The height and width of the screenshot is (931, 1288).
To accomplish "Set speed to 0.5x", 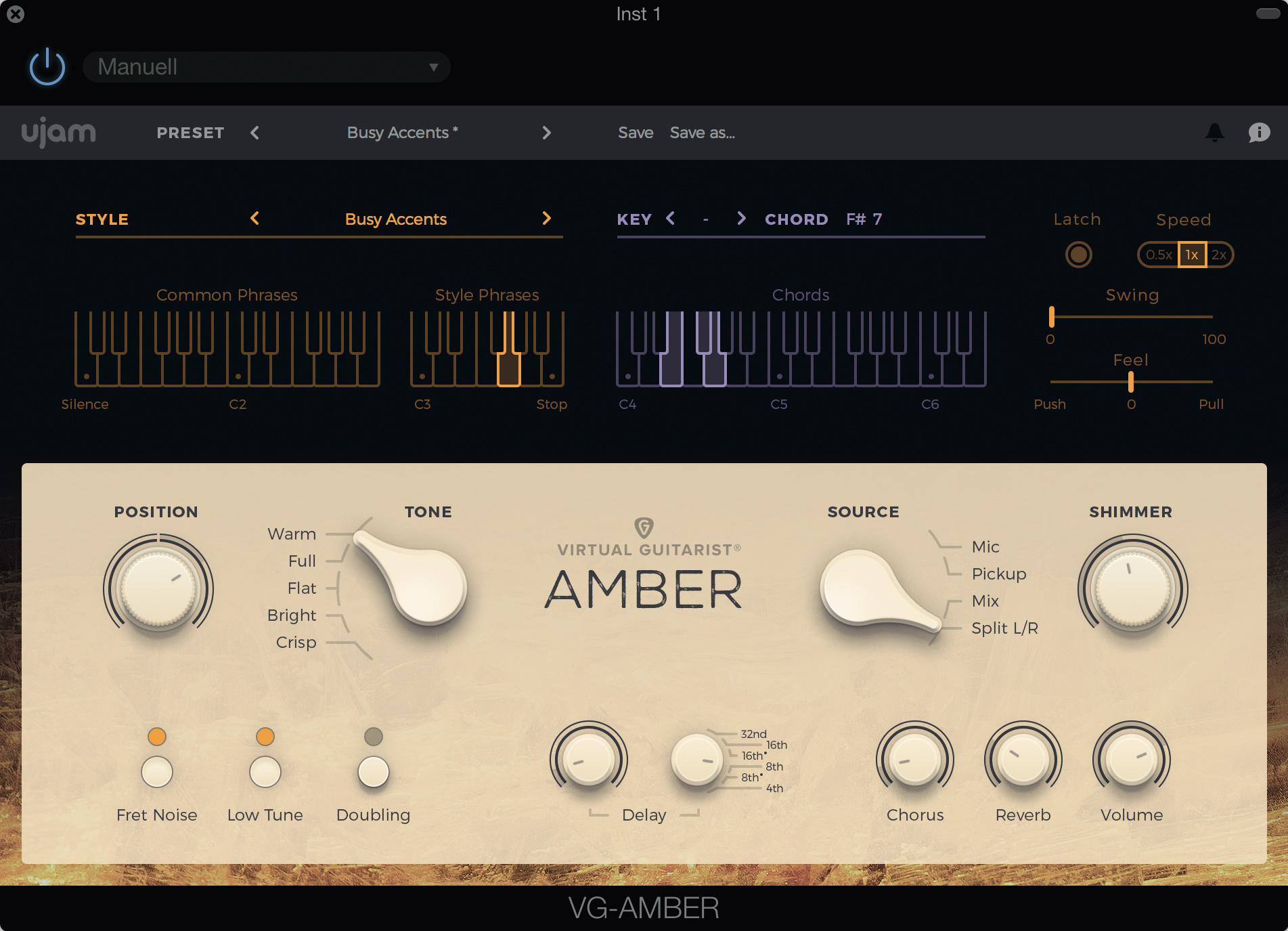I will pos(1159,255).
